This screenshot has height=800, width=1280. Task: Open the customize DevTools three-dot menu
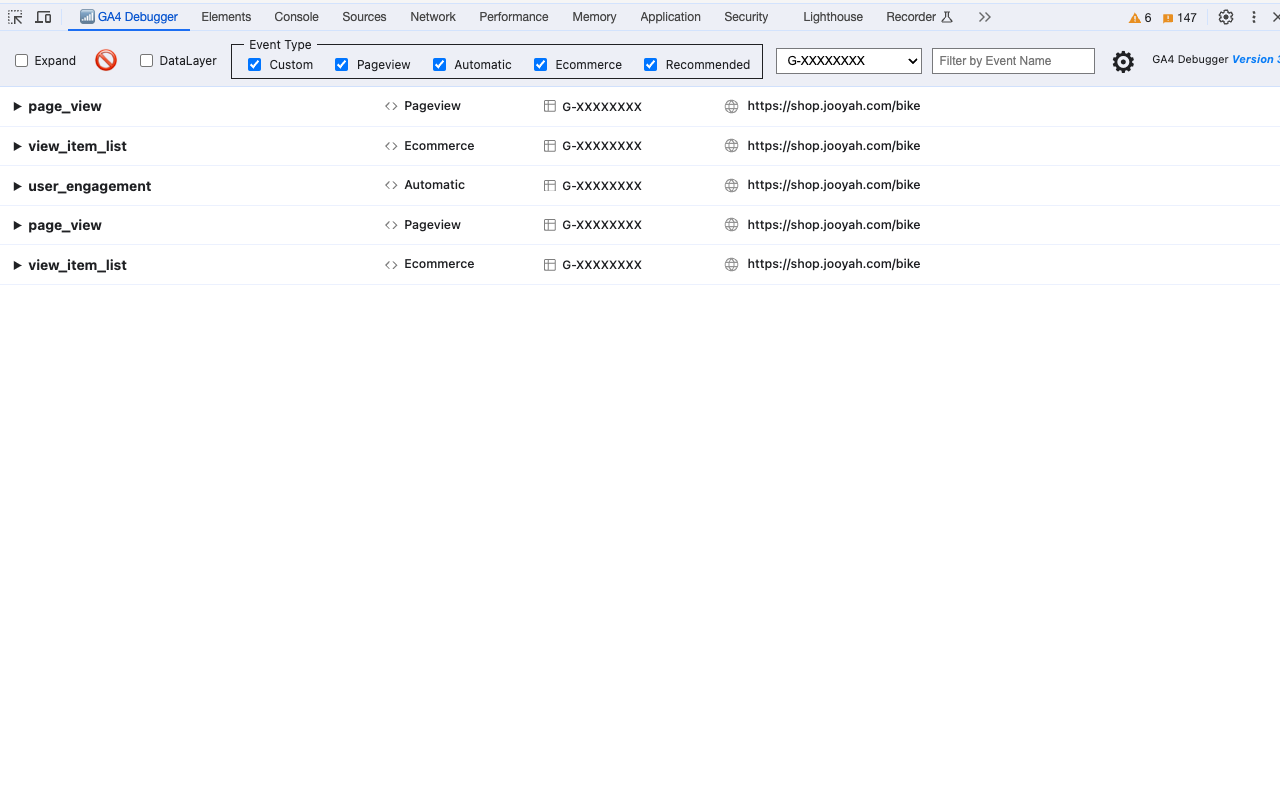(x=1253, y=17)
